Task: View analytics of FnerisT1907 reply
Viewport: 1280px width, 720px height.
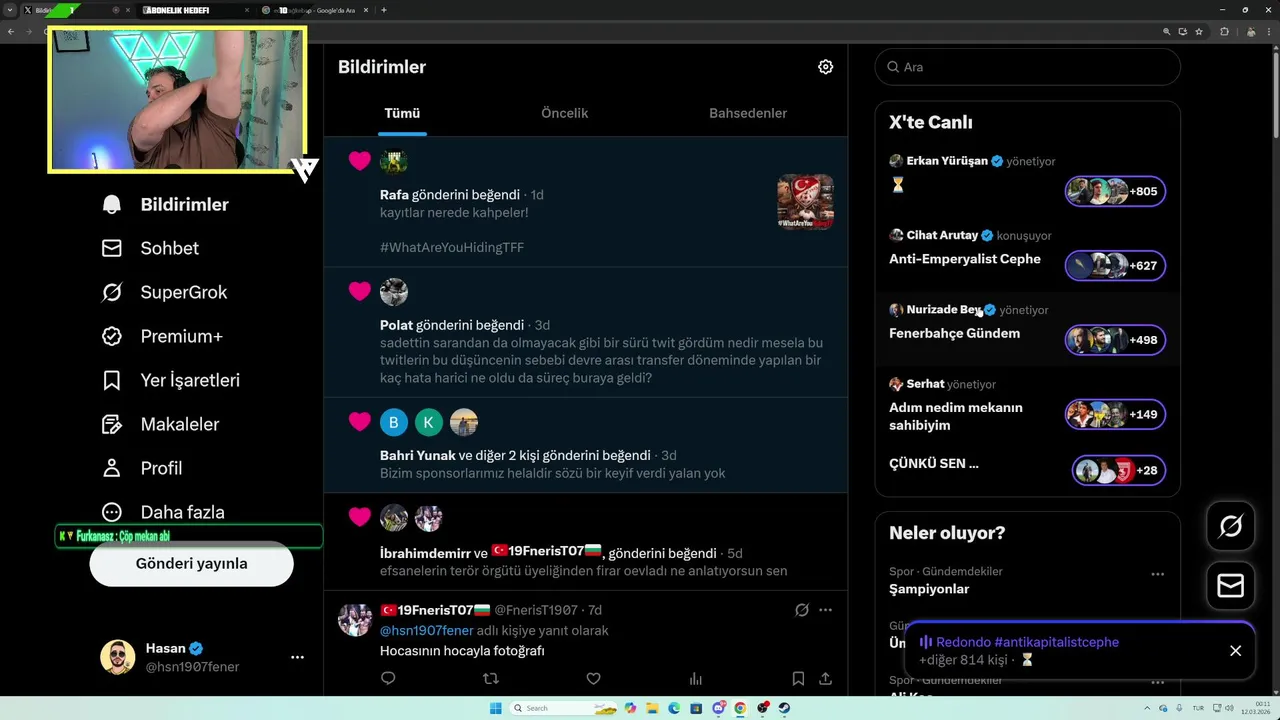Action: [696, 678]
